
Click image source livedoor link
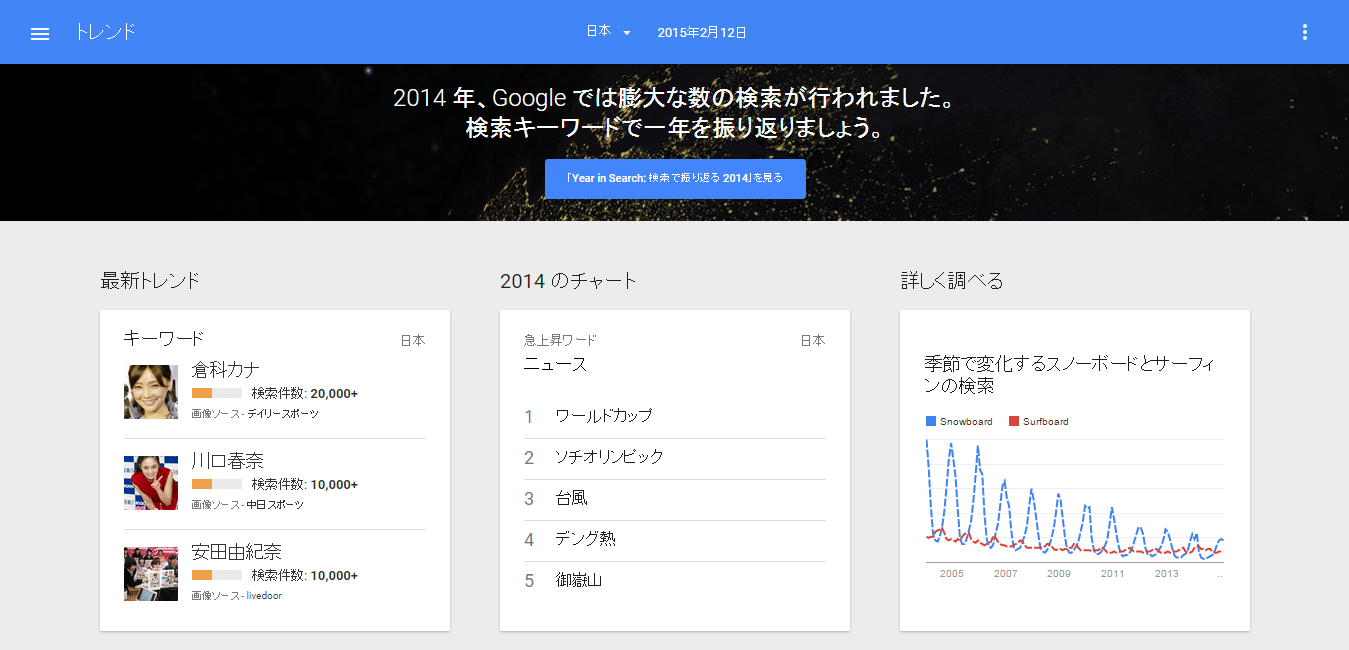coord(264,596)
